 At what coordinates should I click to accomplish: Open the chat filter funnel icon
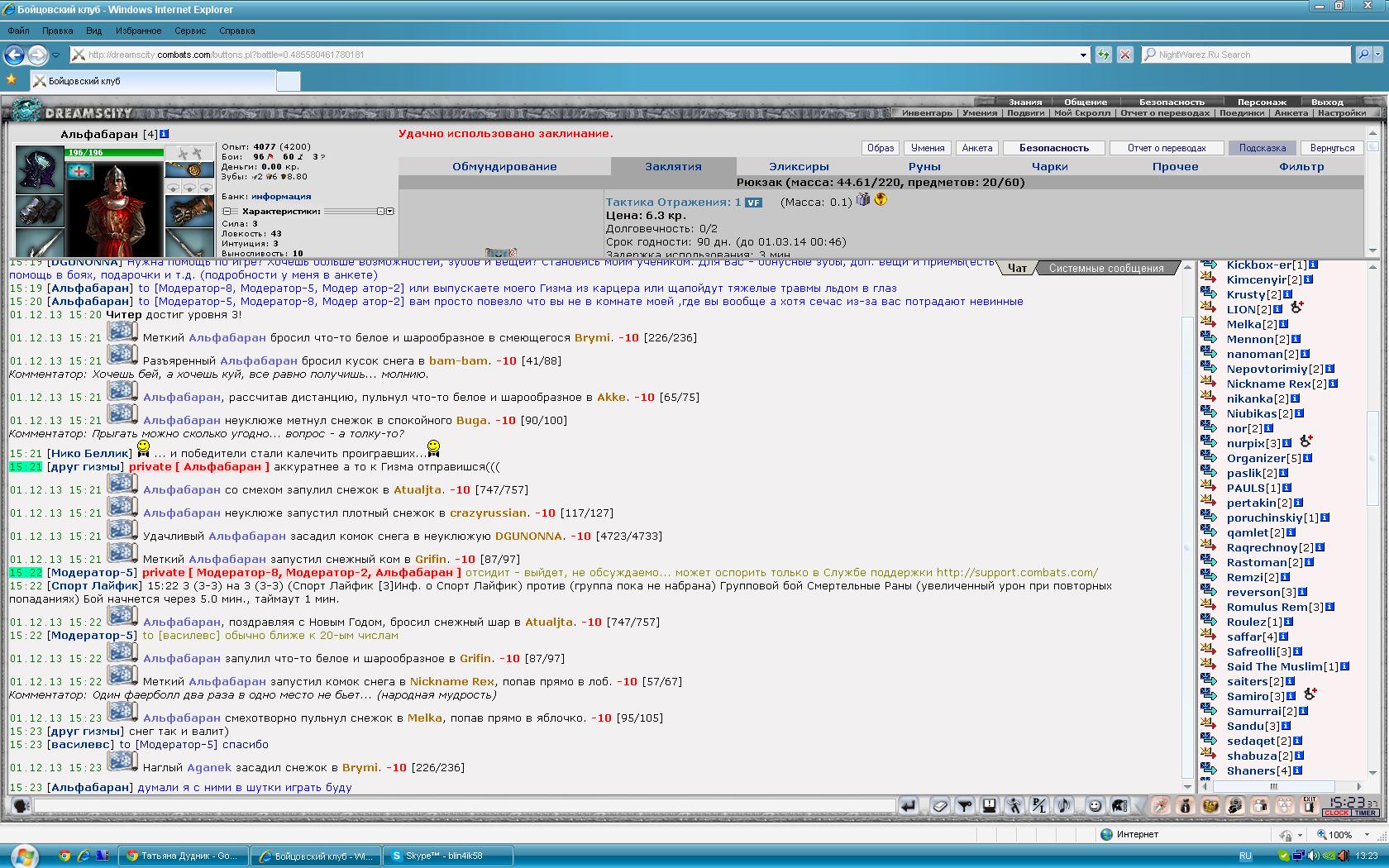[x=965, y=806]
